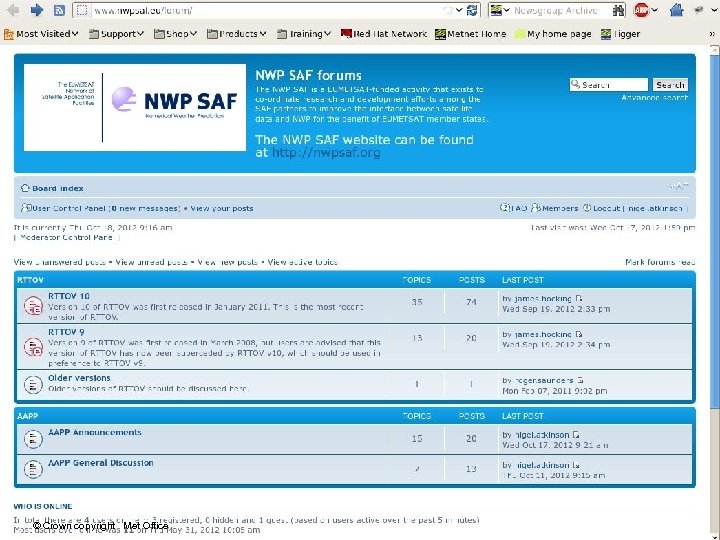View latest post icon by roger.saunders

pyautogui.click(x=580, y=380)
